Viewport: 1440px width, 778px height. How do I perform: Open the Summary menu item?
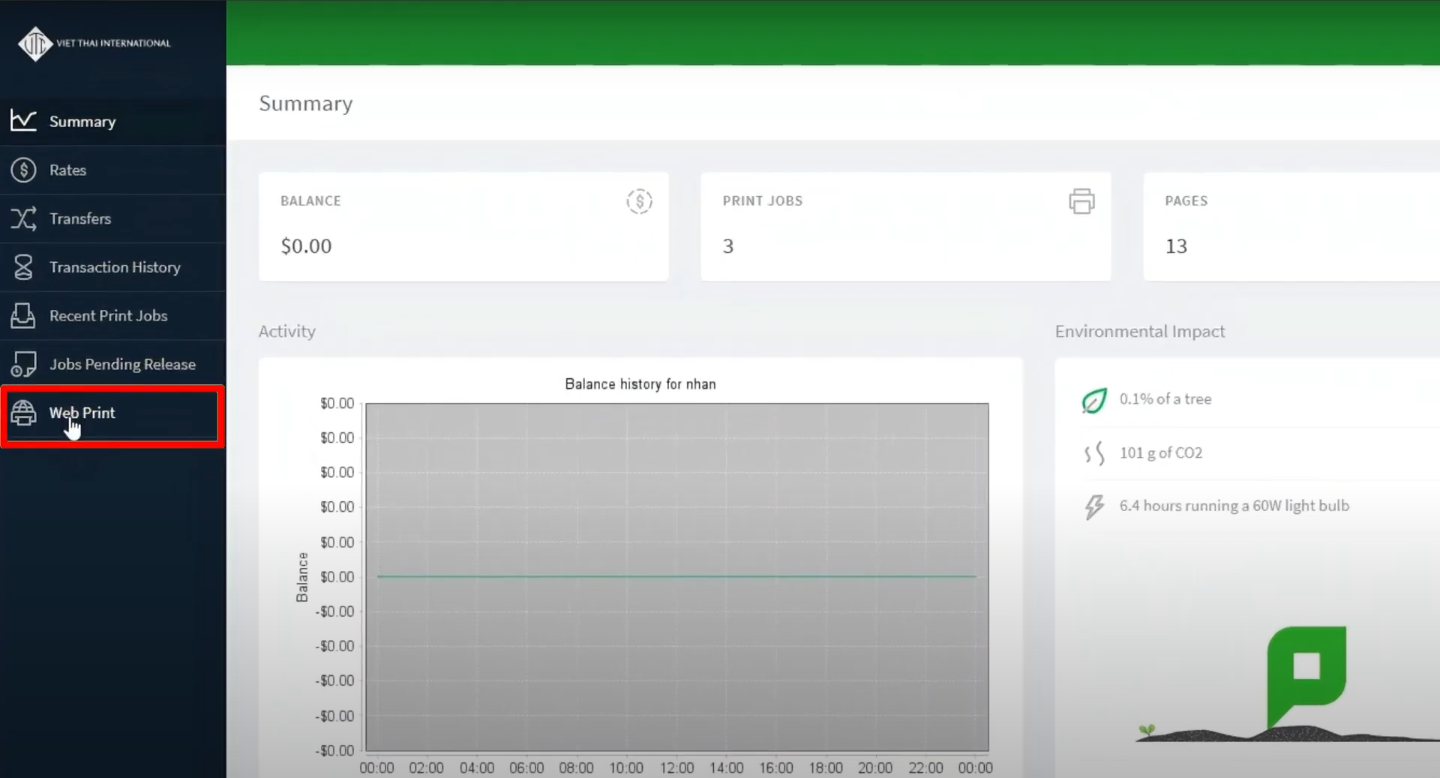83,122
